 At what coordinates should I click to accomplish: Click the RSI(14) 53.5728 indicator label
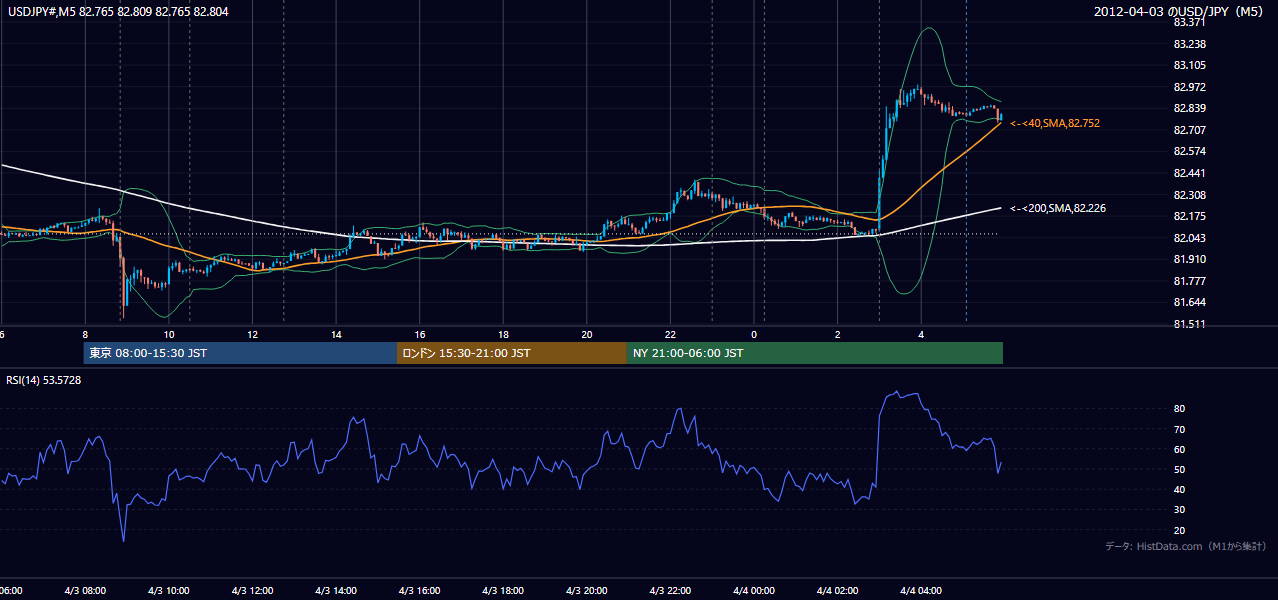coord(44,380)
